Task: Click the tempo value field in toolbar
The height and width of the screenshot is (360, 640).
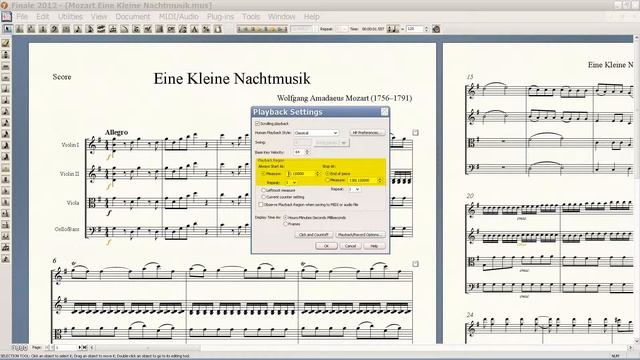Action: click(415, 29)
